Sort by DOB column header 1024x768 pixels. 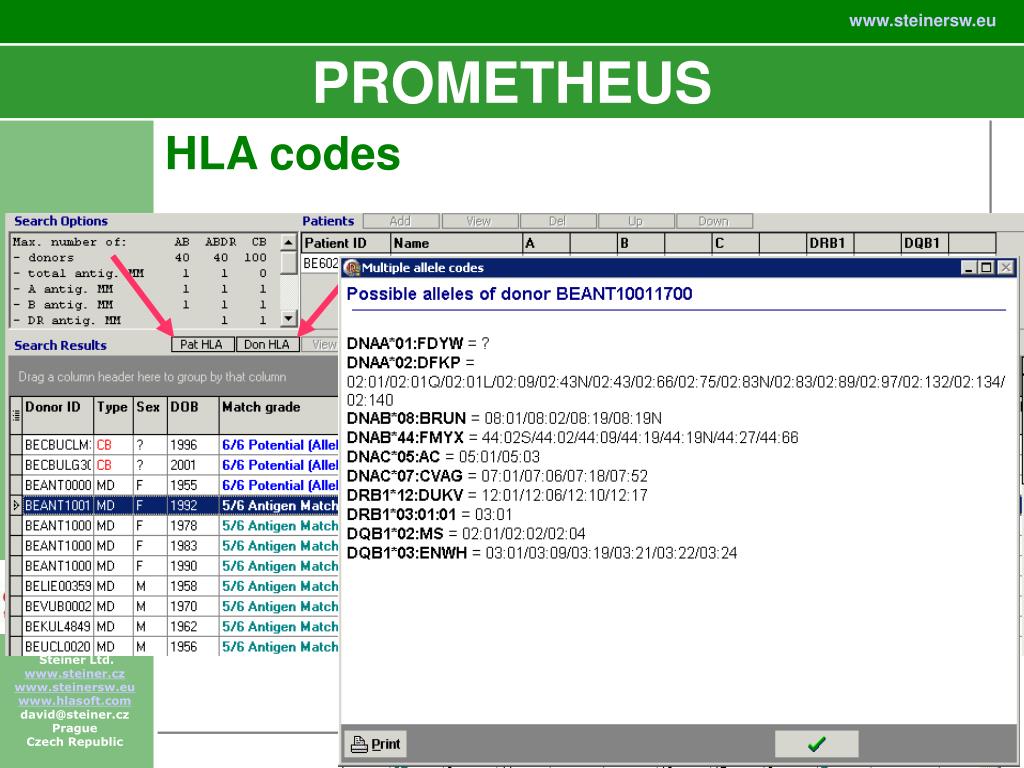point(193,415)
